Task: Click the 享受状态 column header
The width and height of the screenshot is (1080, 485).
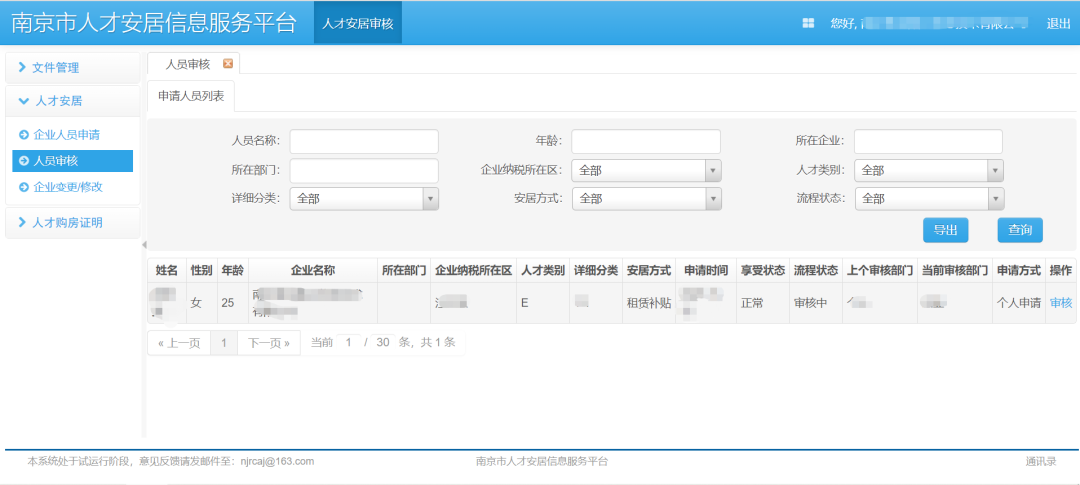Action: click(762, 270)
